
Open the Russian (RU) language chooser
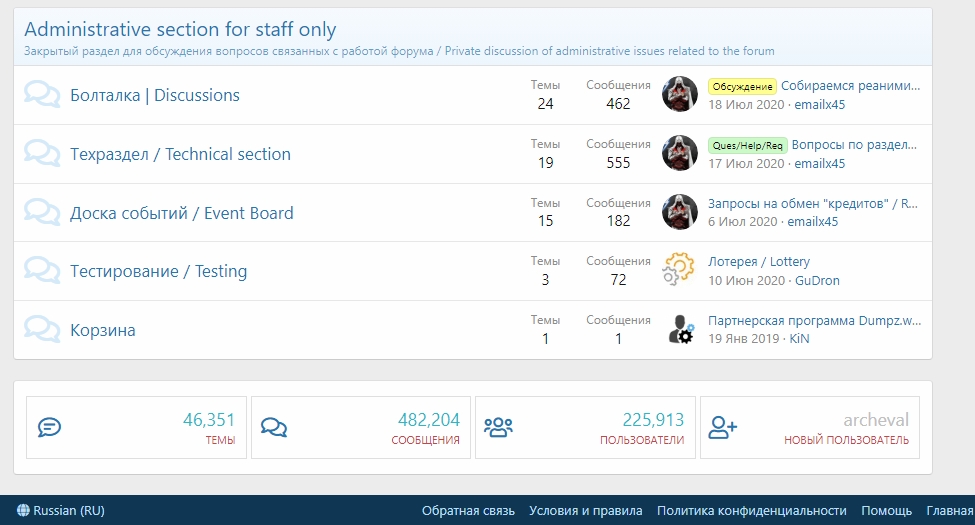click(x=61, y=510)
